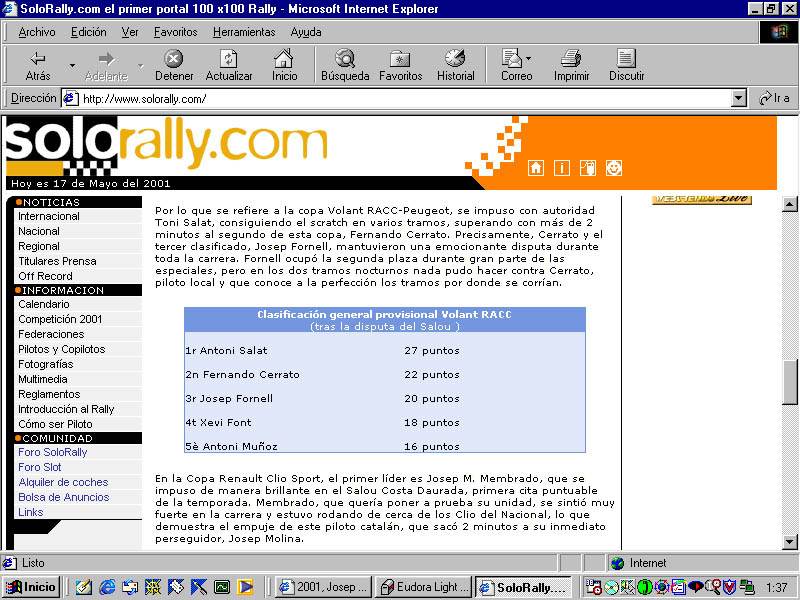View Titulares Prensa

(x=57, y=261)
